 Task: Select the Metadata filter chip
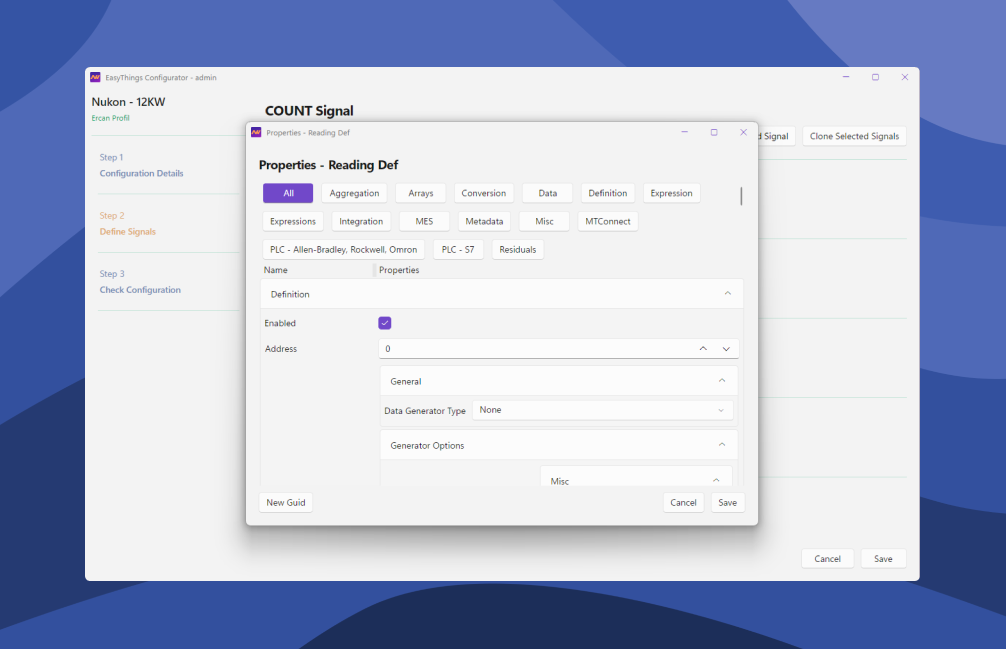484,221
